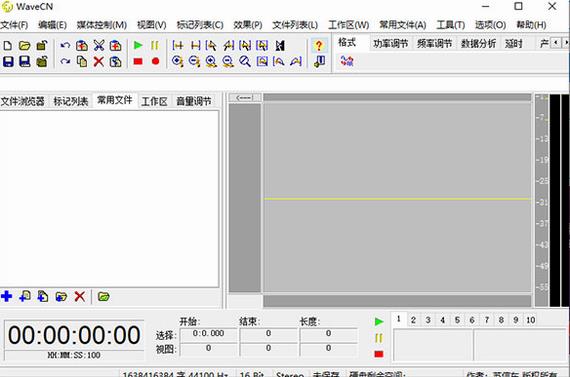The width and height of the screenshot is (570, 377).
Task: Click the collapse arrow button above the waveform
Action: coord(244,97)
